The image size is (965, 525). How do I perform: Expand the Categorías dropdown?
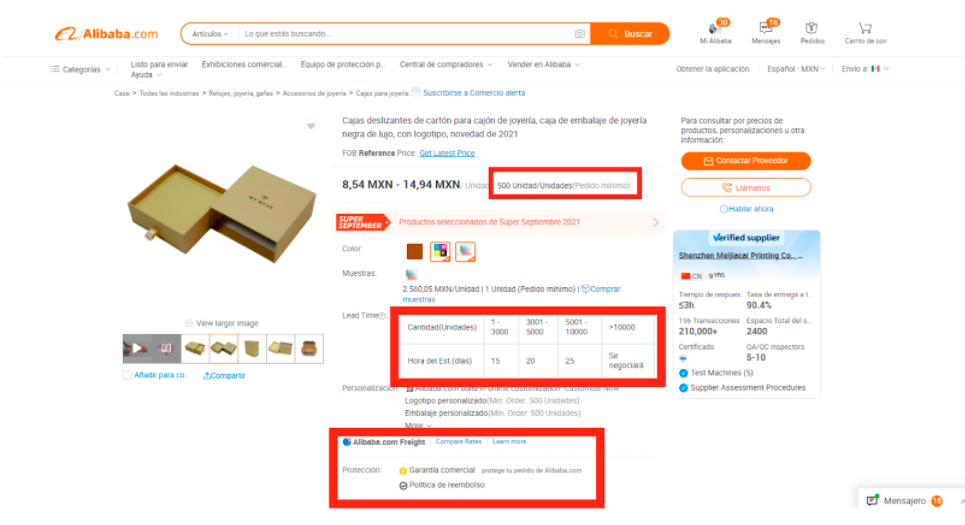coord(81,70)
